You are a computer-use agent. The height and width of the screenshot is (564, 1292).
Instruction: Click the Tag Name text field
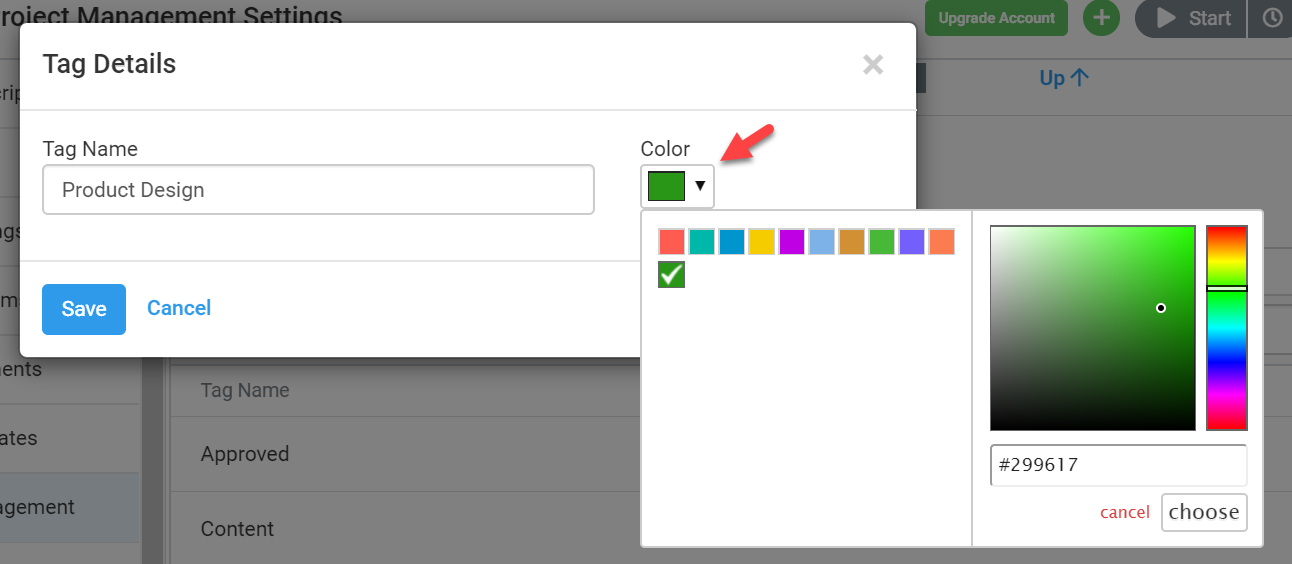point(318,190)
